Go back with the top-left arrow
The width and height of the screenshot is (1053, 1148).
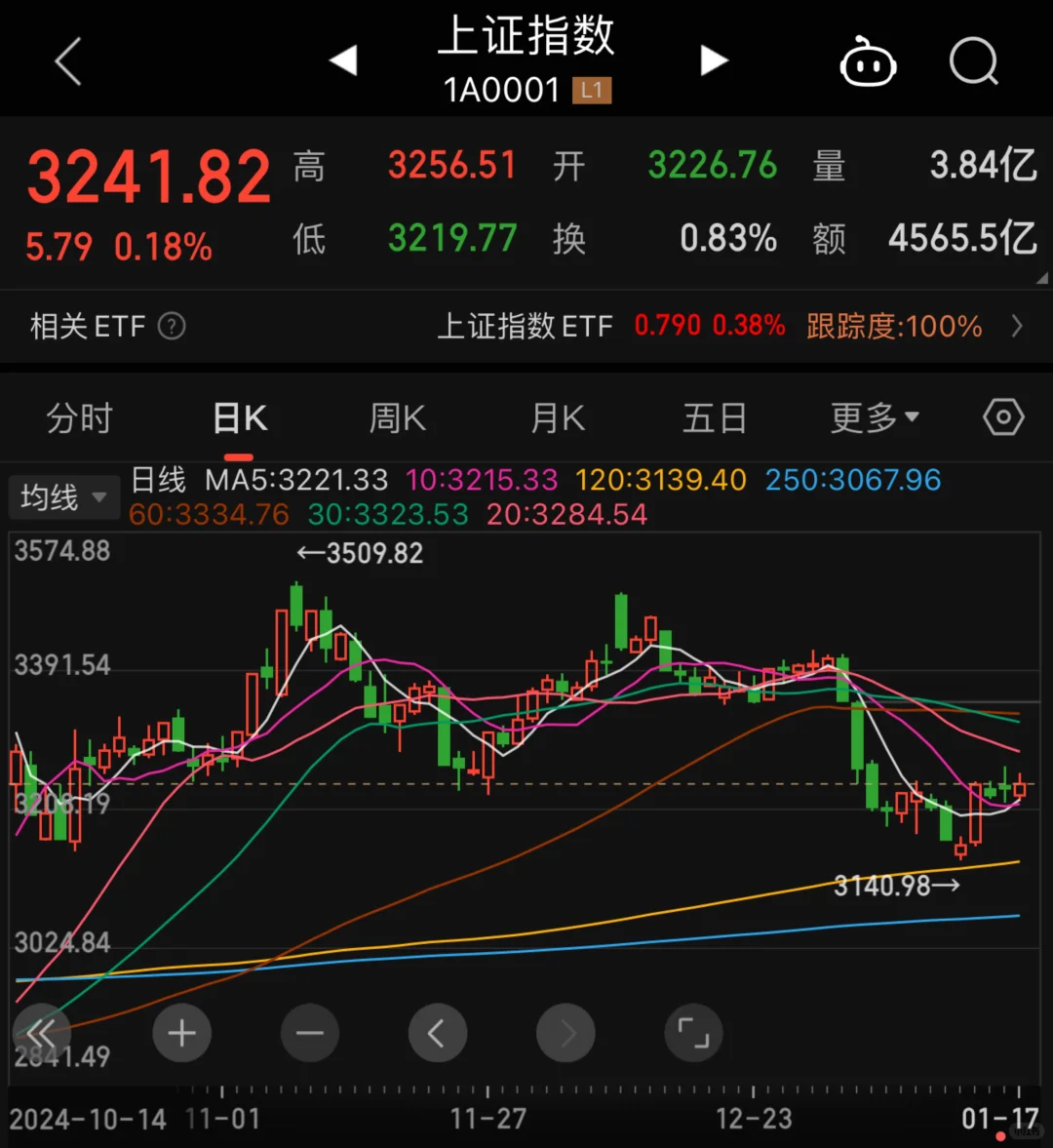68,61
